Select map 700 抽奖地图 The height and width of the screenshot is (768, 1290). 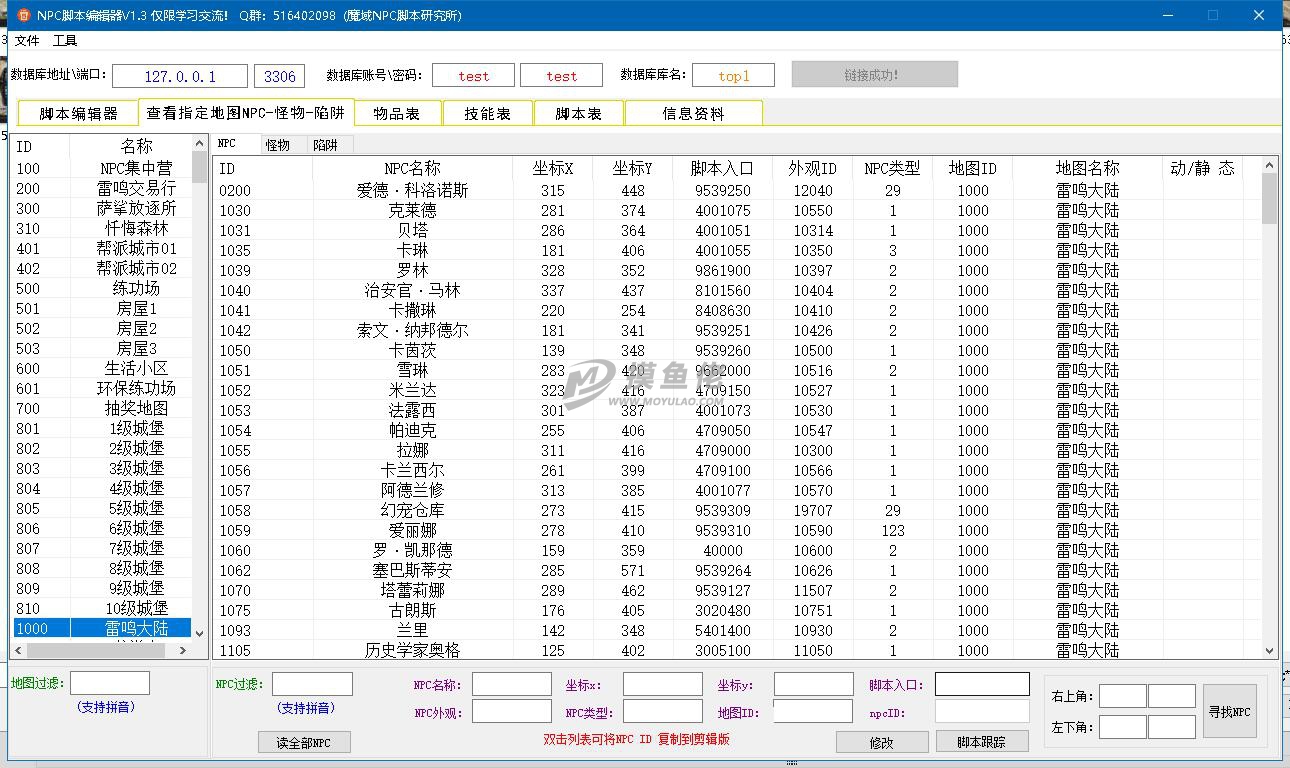click(102, 409)
